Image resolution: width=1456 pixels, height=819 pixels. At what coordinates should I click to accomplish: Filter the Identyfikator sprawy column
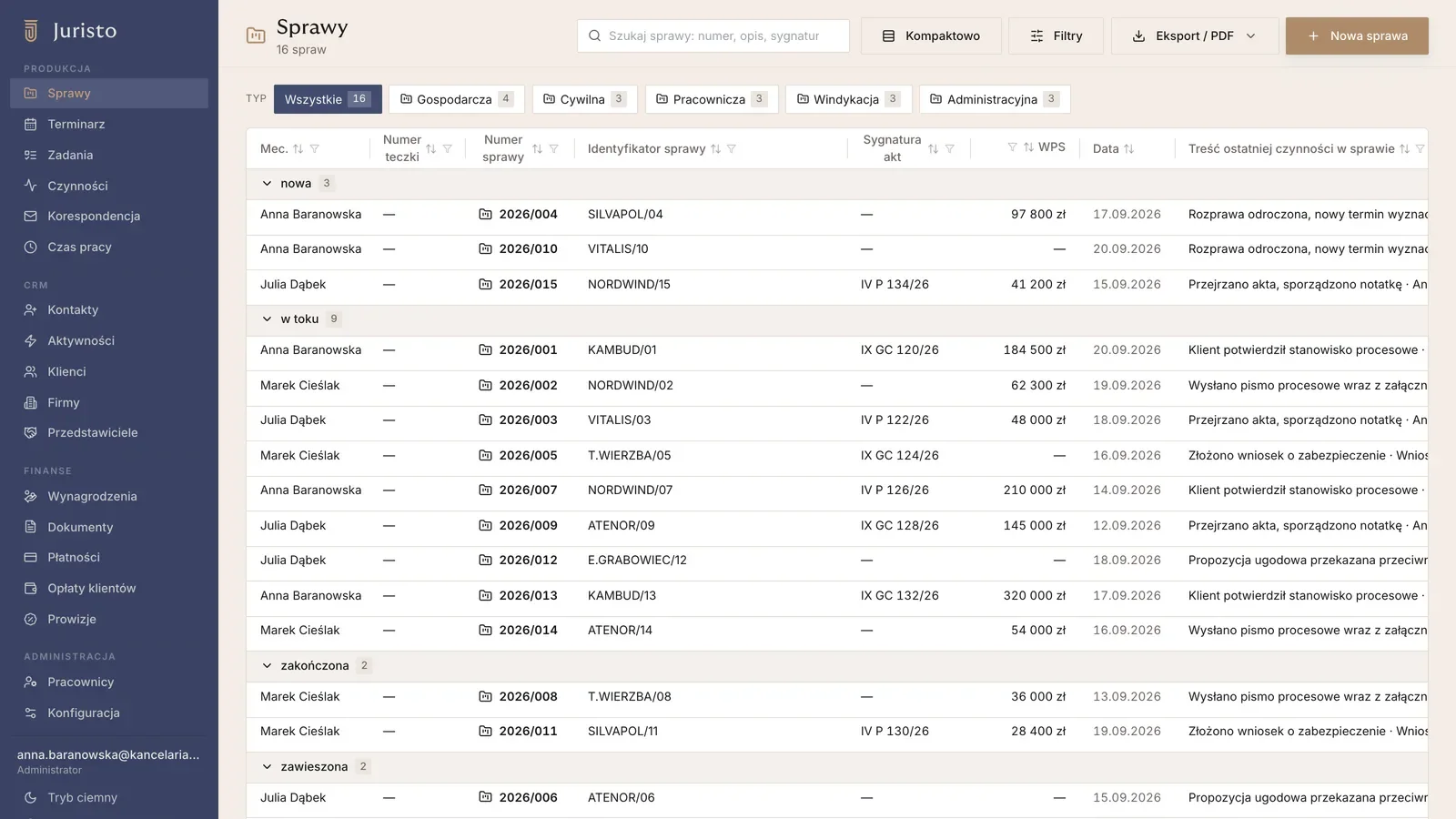coord(732,148)
